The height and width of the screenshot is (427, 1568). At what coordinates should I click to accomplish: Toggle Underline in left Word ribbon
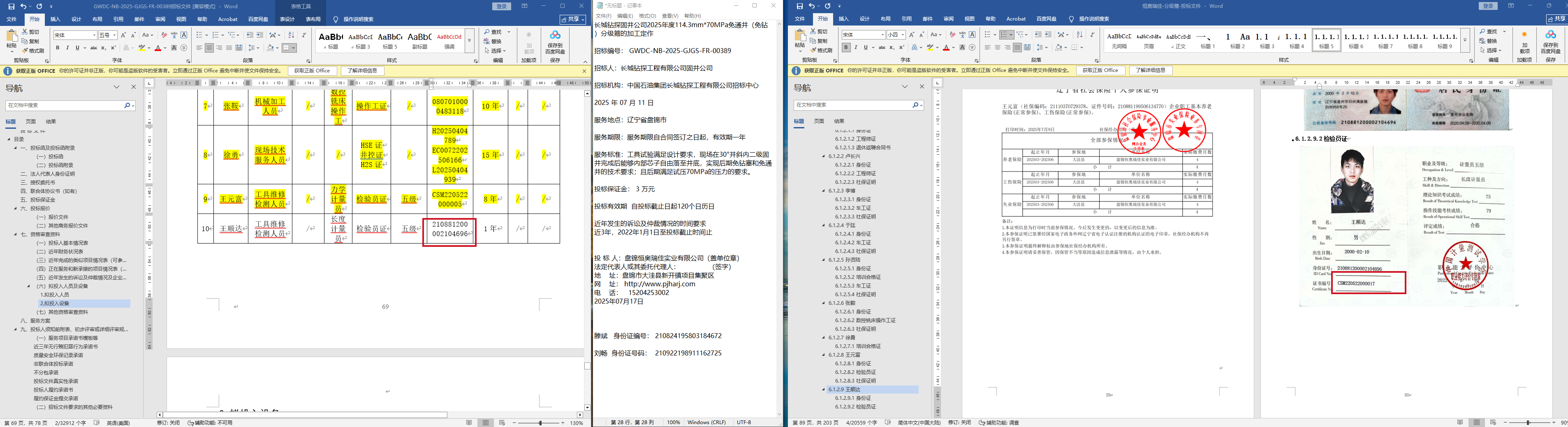pyautogui.click(x=77, y=47)
